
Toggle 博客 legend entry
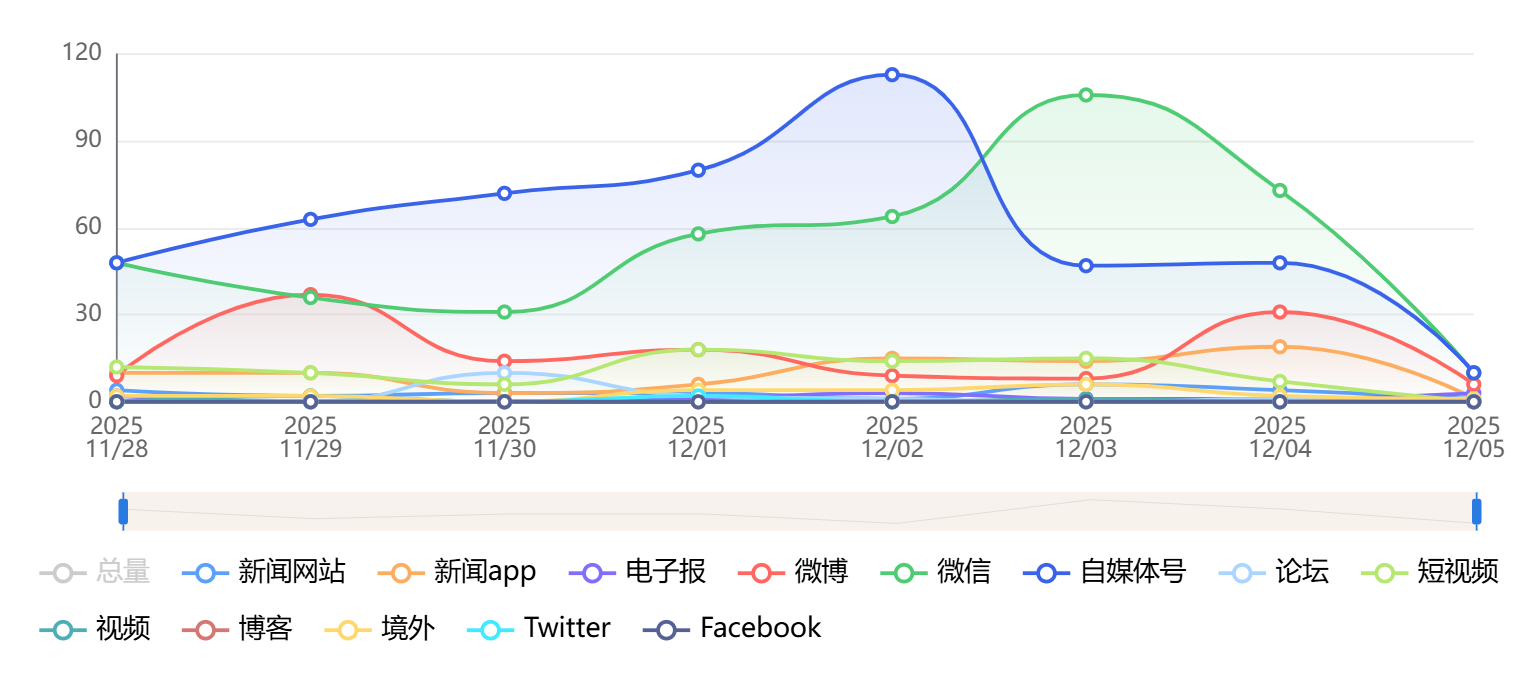238,629
